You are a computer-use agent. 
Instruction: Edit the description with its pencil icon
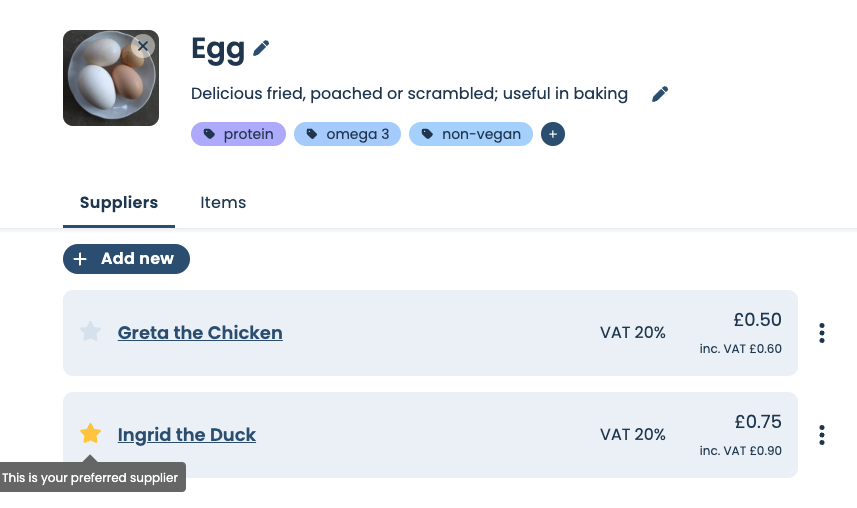[660, 94]
